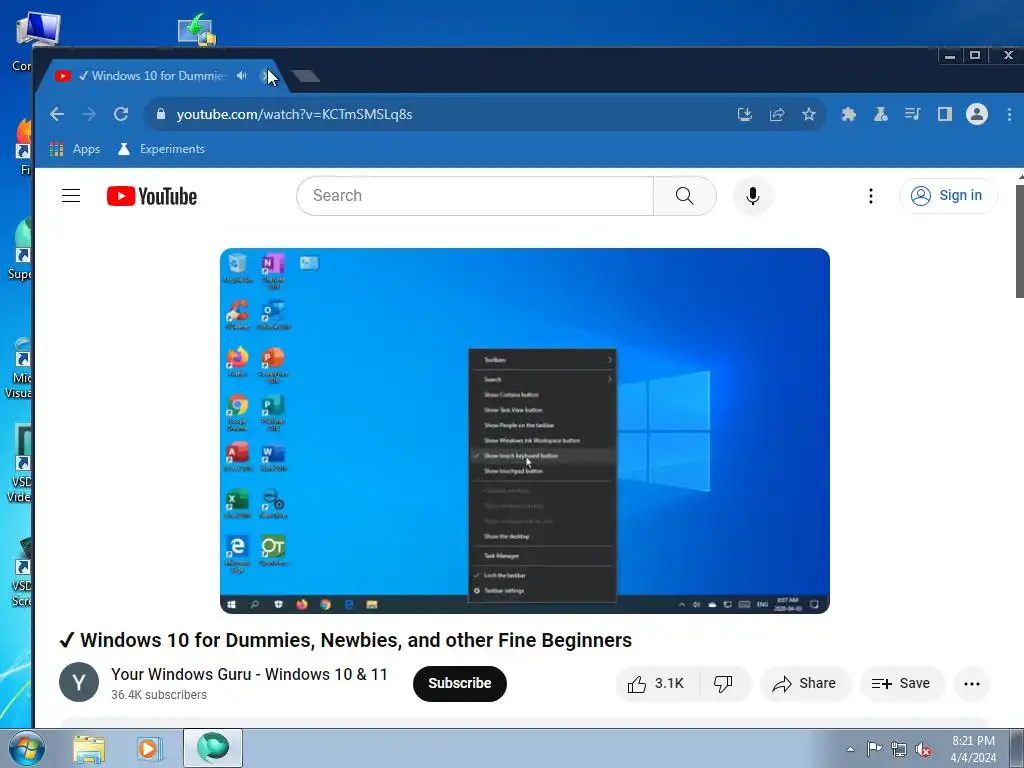Open the Experiments bookmark

(161, 149)
